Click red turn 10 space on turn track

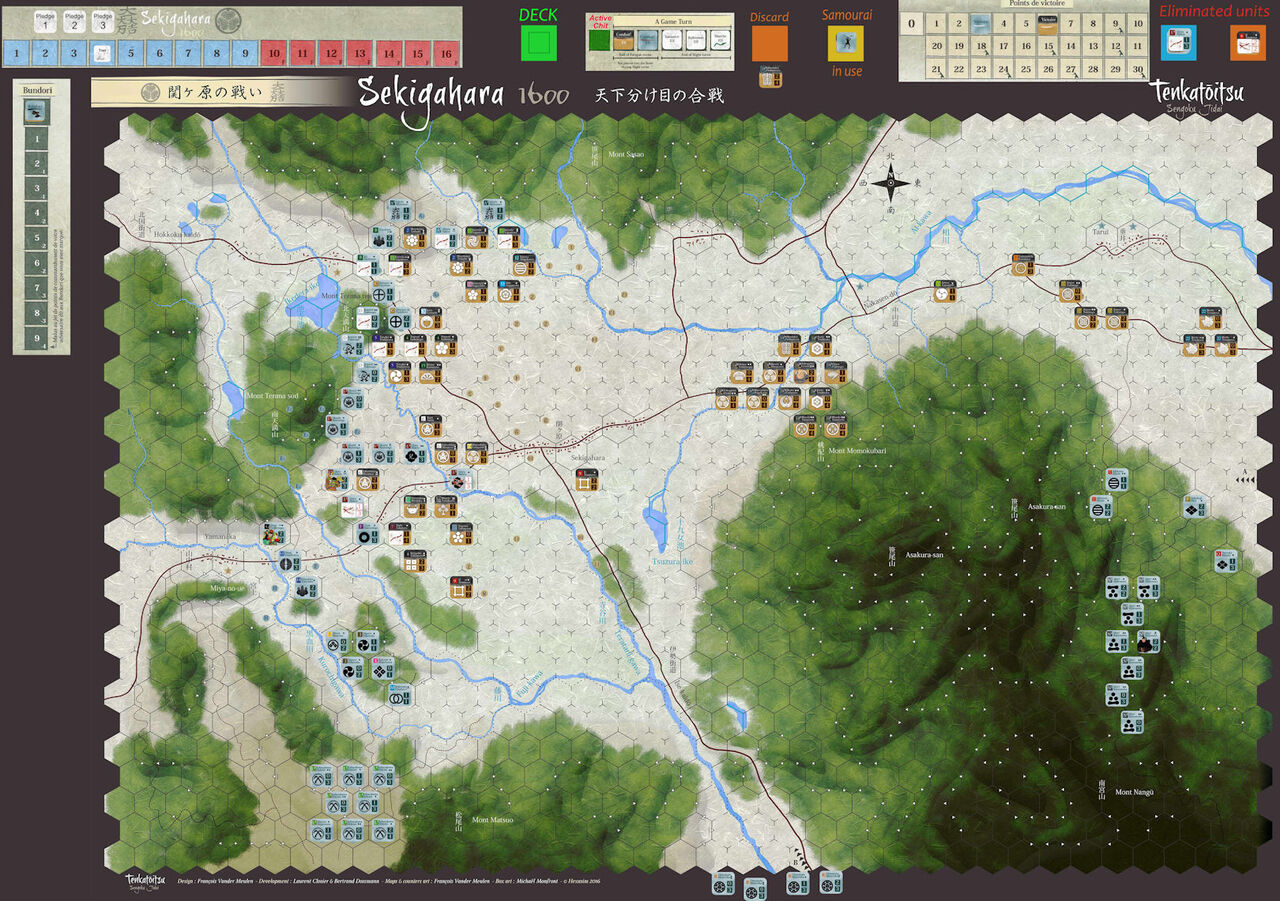275,54
